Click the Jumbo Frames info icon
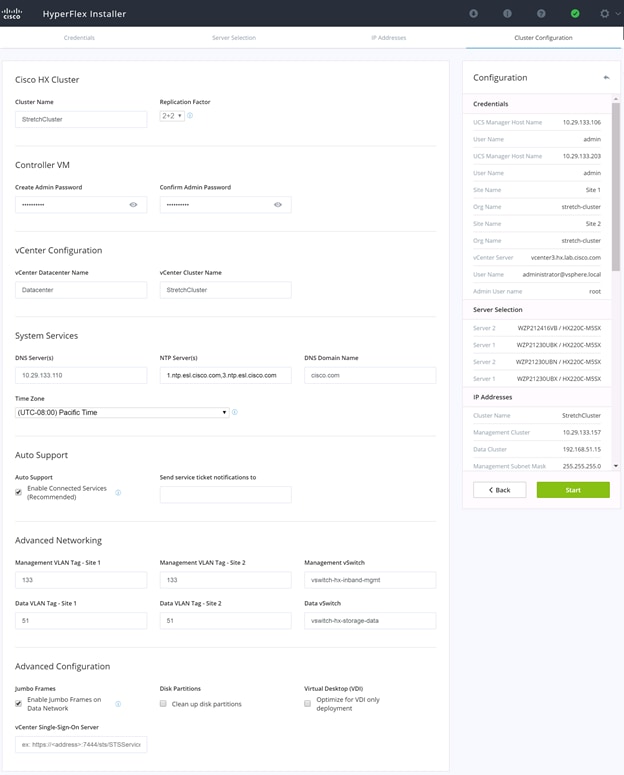This screenshot has height=775, width=624. click(118, 704)
